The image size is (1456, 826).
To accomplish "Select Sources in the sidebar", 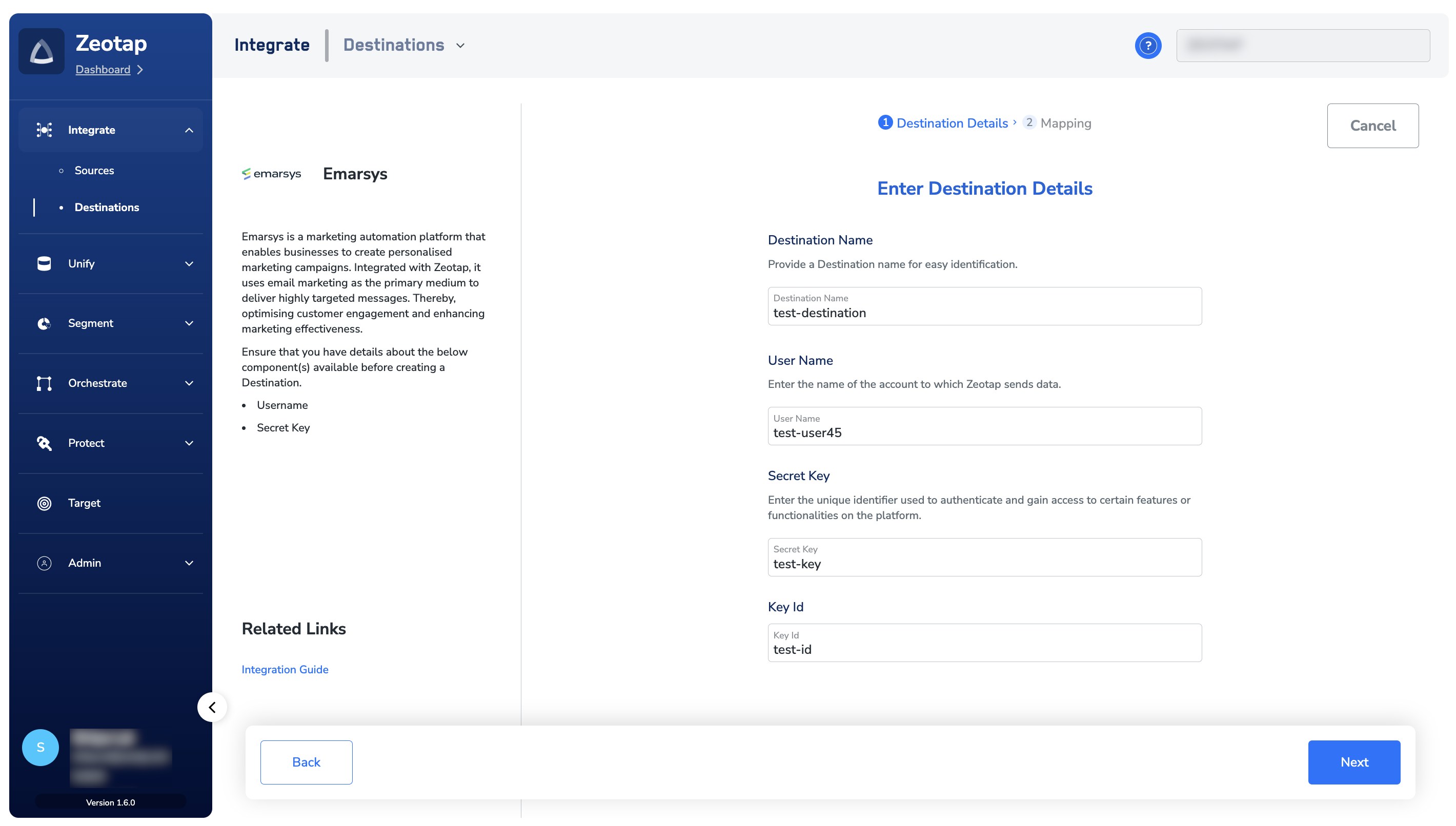I will point(94,170).
